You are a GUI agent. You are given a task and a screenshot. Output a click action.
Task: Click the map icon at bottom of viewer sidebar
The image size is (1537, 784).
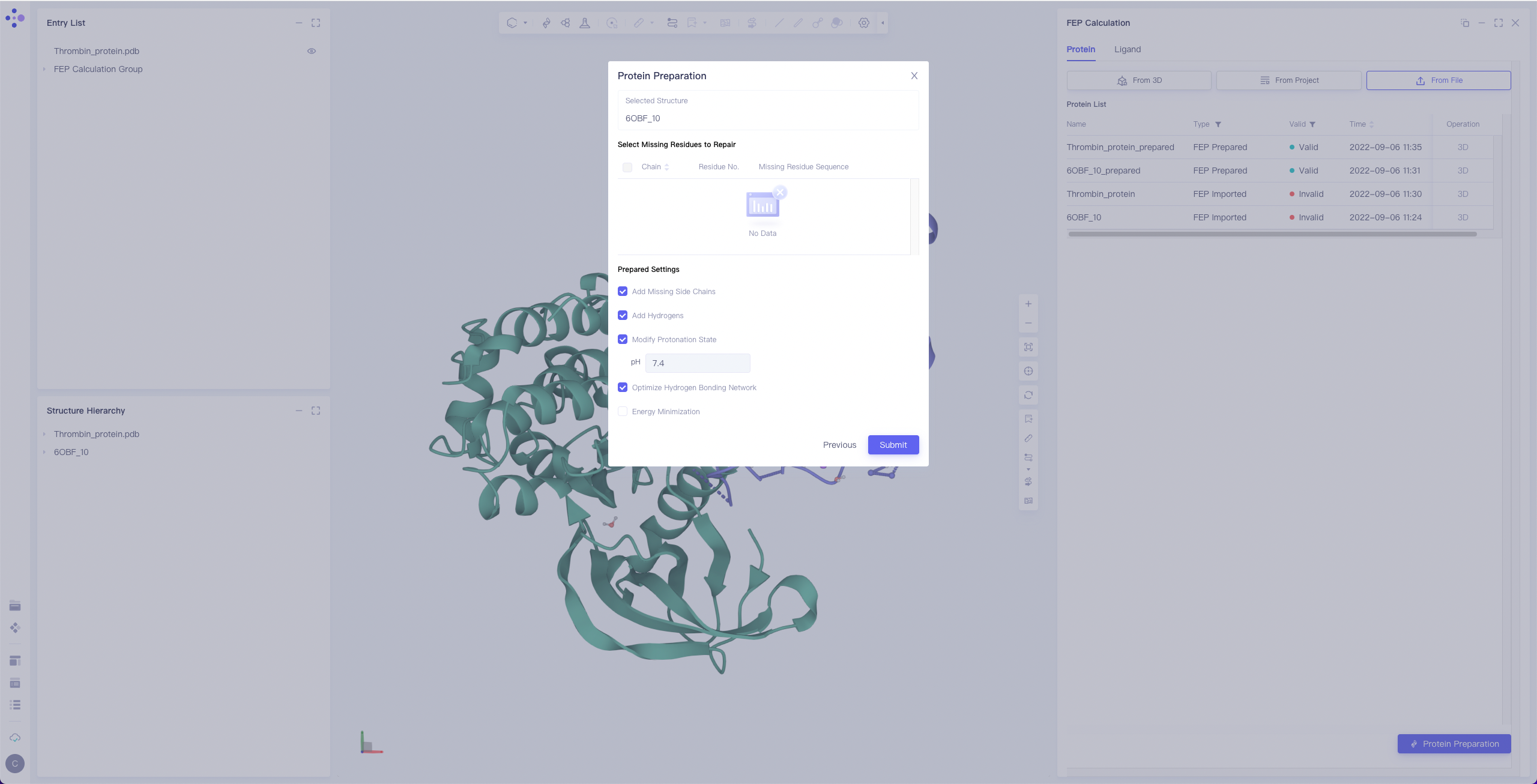(1028, 501)
